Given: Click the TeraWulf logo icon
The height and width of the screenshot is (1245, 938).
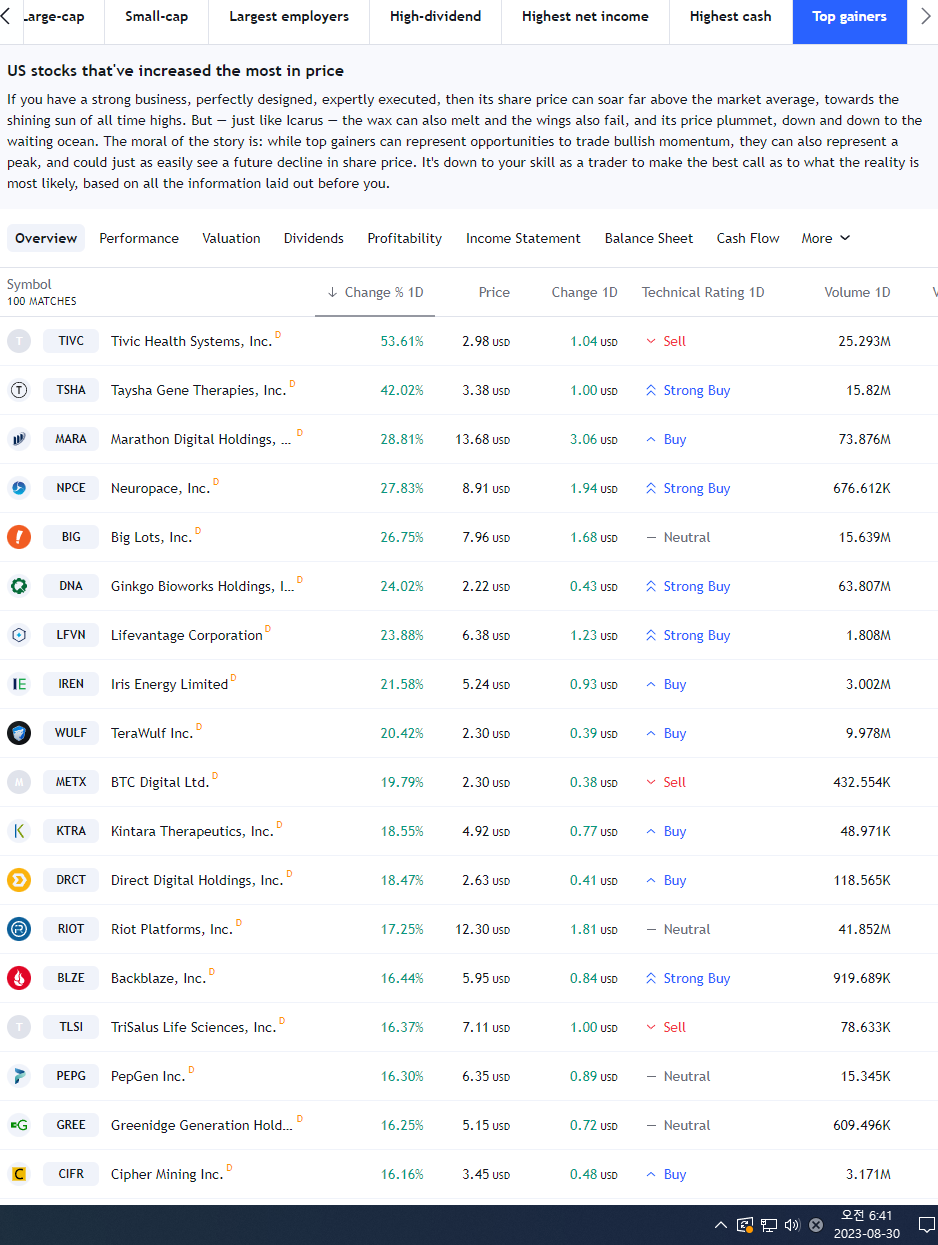Looking at the screenshot, I should (19, 733).
